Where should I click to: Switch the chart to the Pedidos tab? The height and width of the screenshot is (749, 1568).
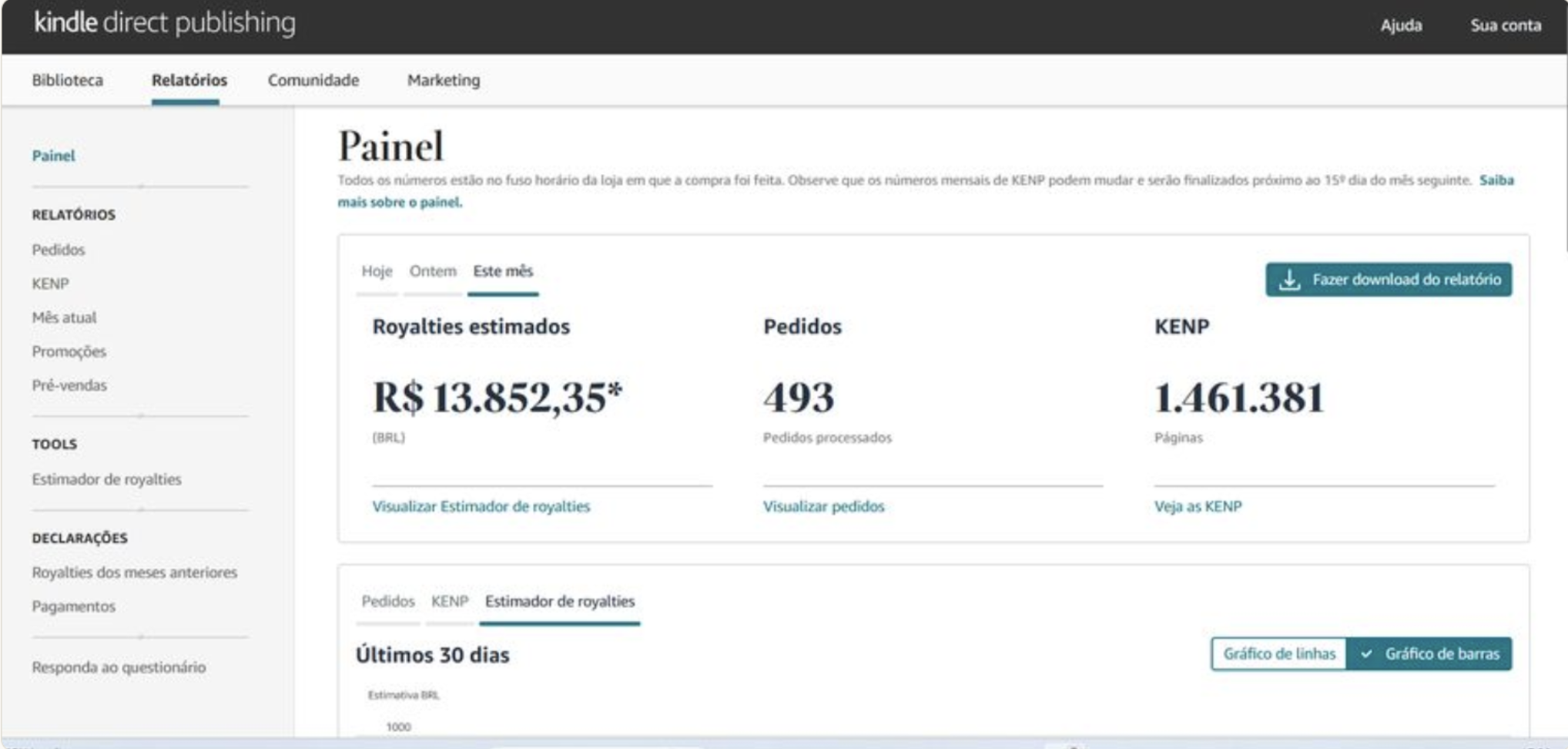pos(388,601)
